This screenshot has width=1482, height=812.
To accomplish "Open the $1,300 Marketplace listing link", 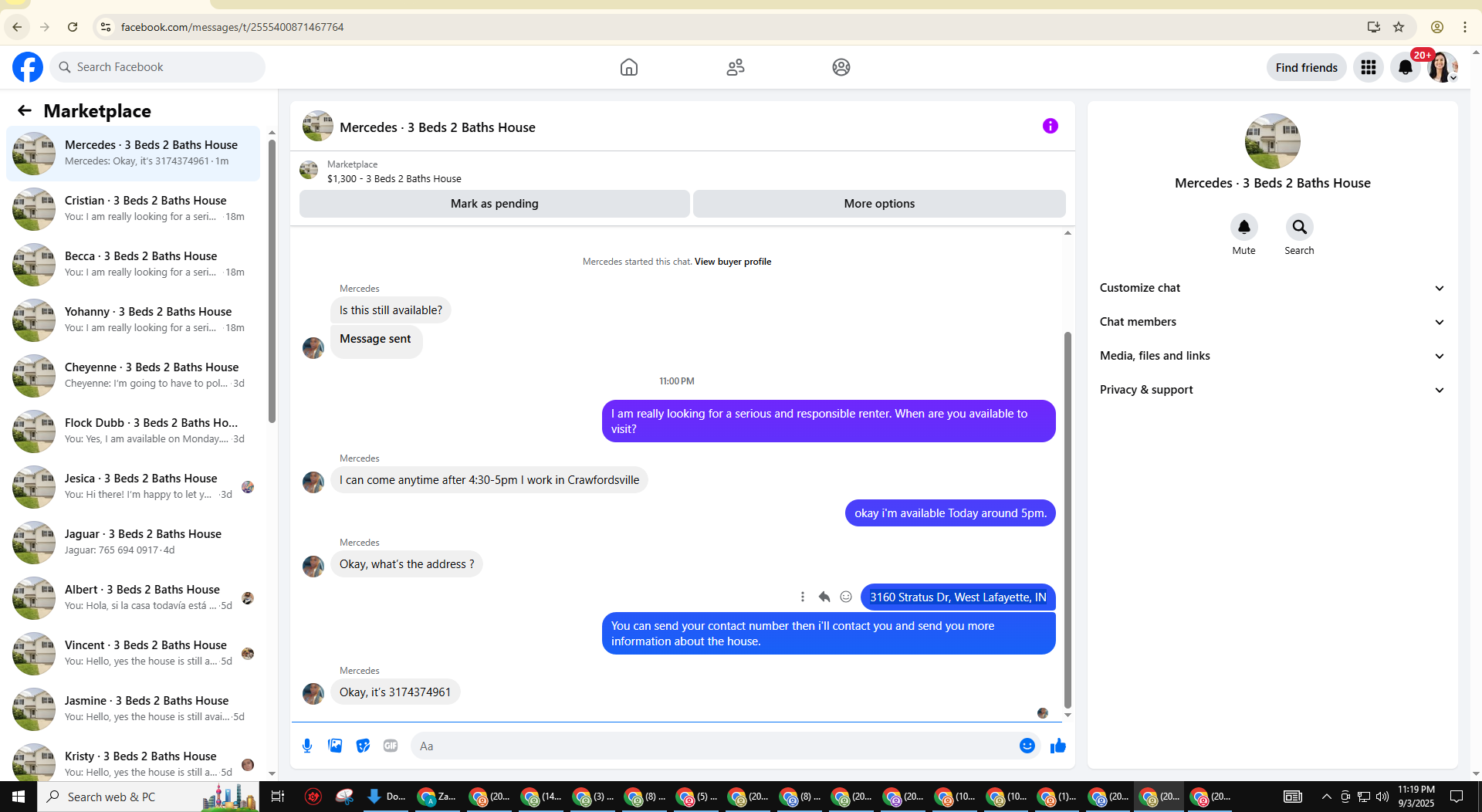I will 394,178.
